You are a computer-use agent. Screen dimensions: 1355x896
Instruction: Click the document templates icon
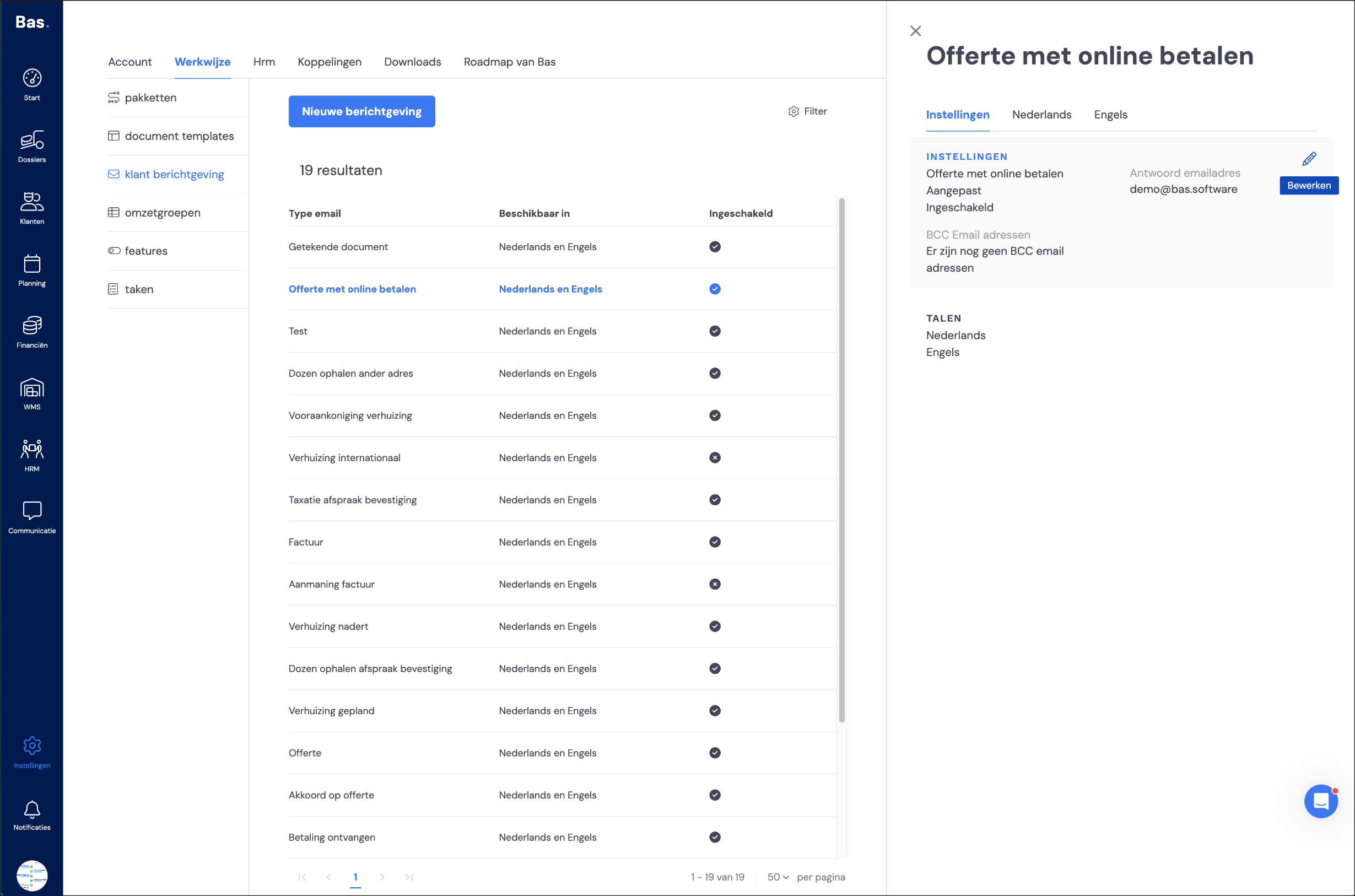114,136
